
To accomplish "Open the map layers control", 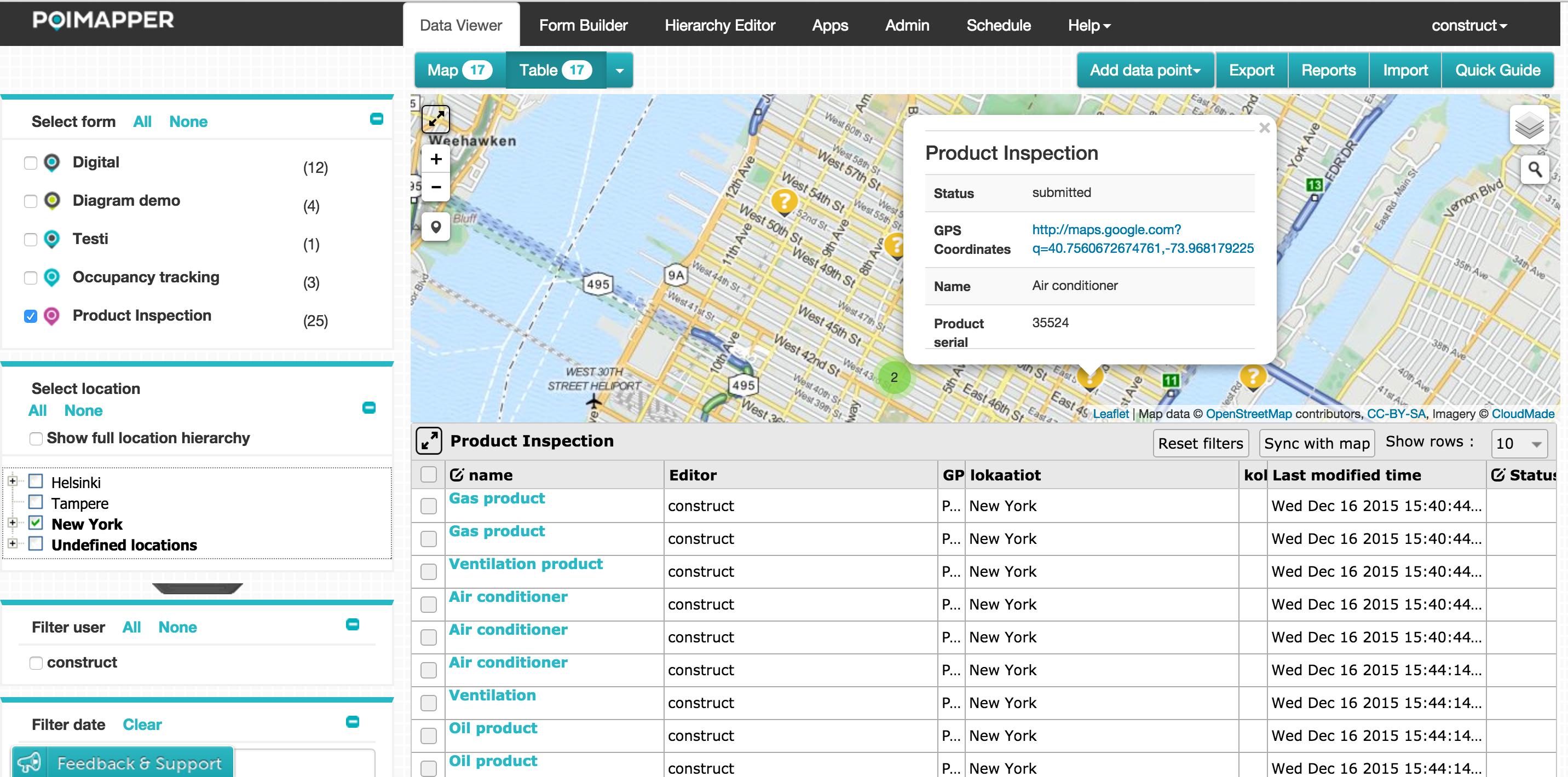I will tap(1529, 126).
